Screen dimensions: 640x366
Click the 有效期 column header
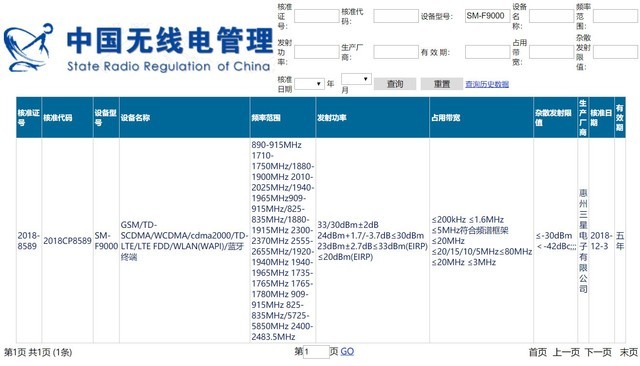coord(620,118)
